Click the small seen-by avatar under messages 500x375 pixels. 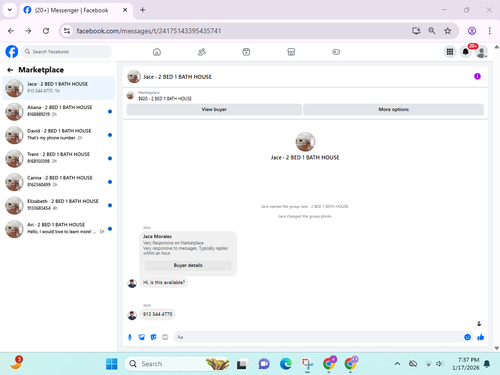(x=479, y=323)
